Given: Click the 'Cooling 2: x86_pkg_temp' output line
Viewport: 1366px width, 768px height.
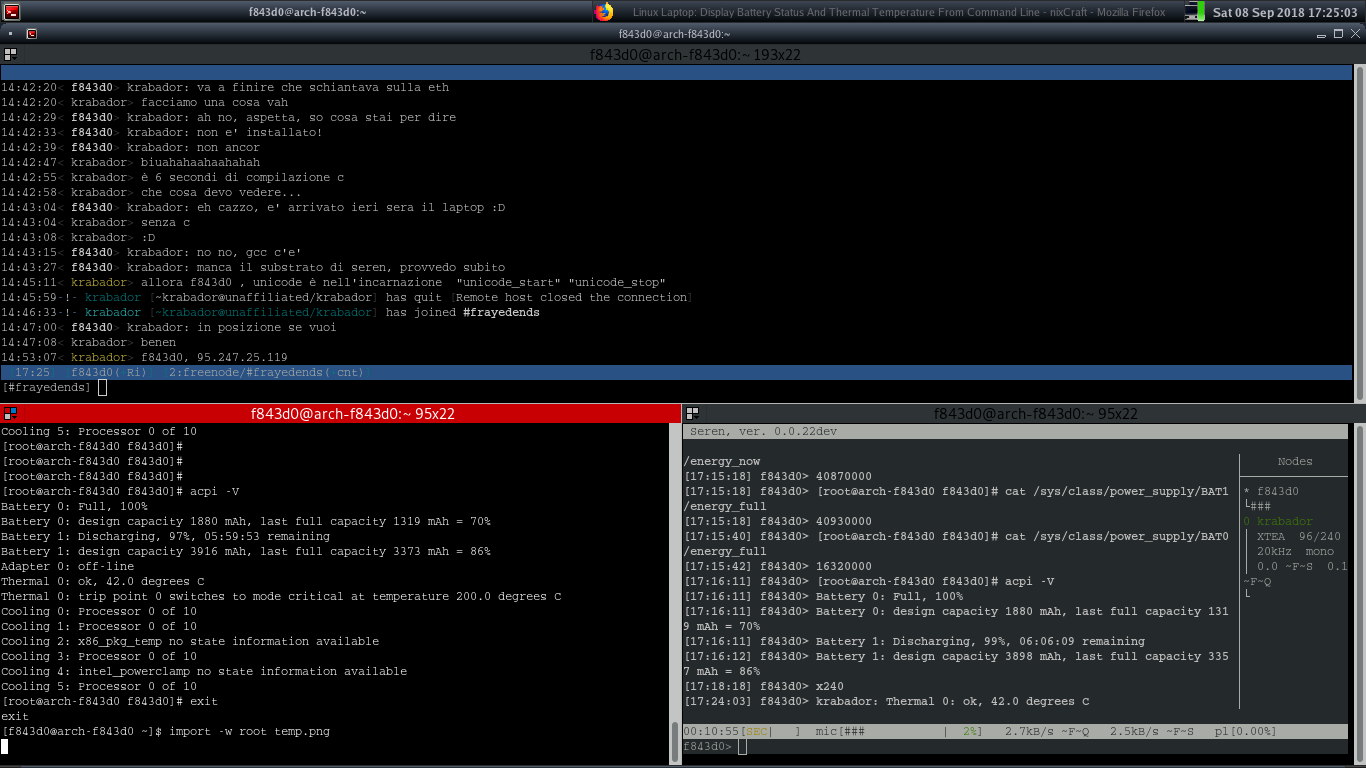Looking at the screenshot, I should pos(190,642).
